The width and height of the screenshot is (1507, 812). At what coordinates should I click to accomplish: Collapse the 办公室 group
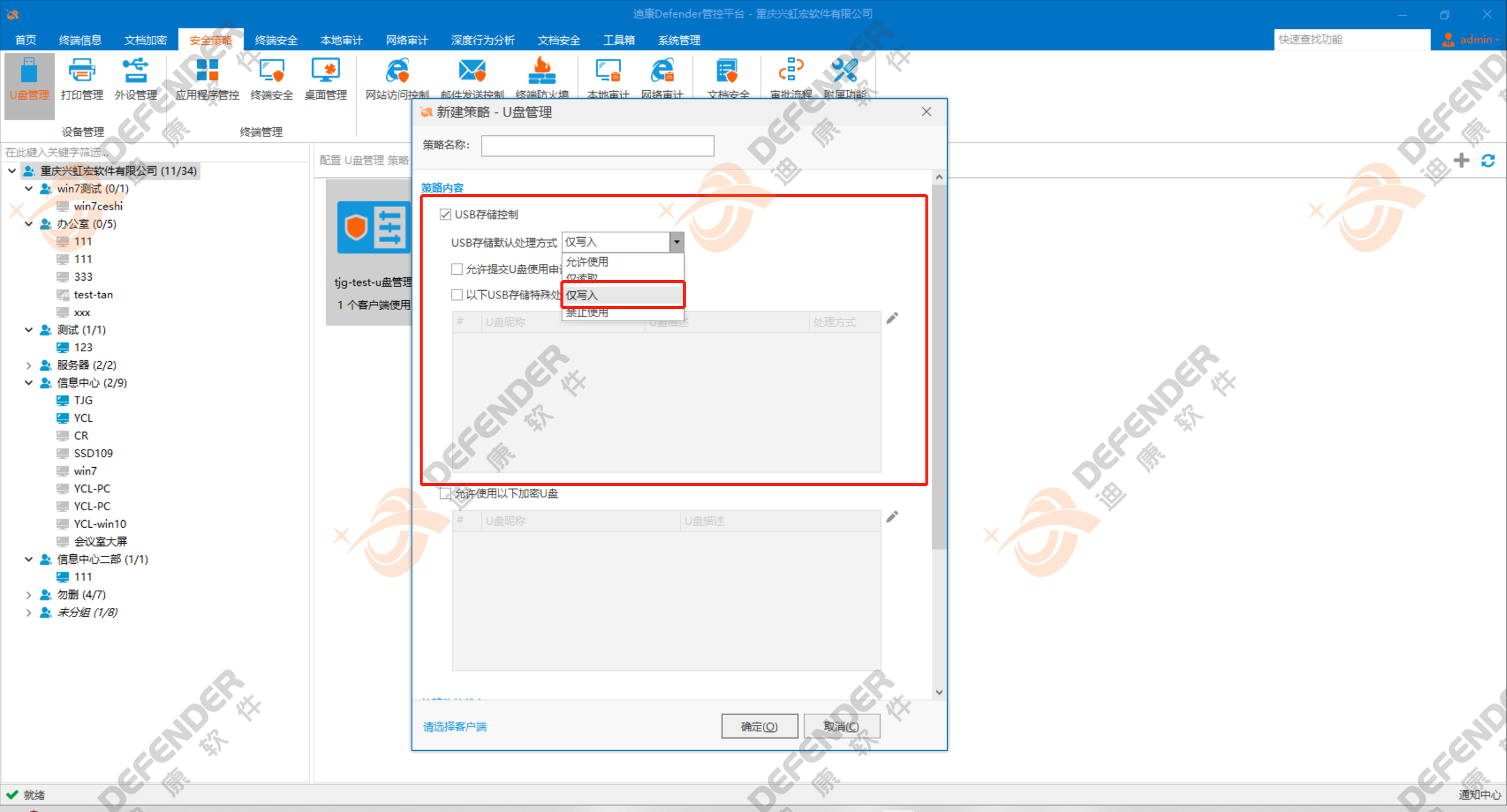tap(28, 224)
